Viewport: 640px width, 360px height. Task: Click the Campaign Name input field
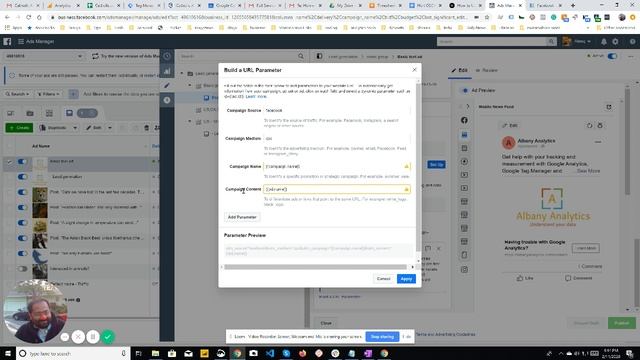(x=337, y=166)
